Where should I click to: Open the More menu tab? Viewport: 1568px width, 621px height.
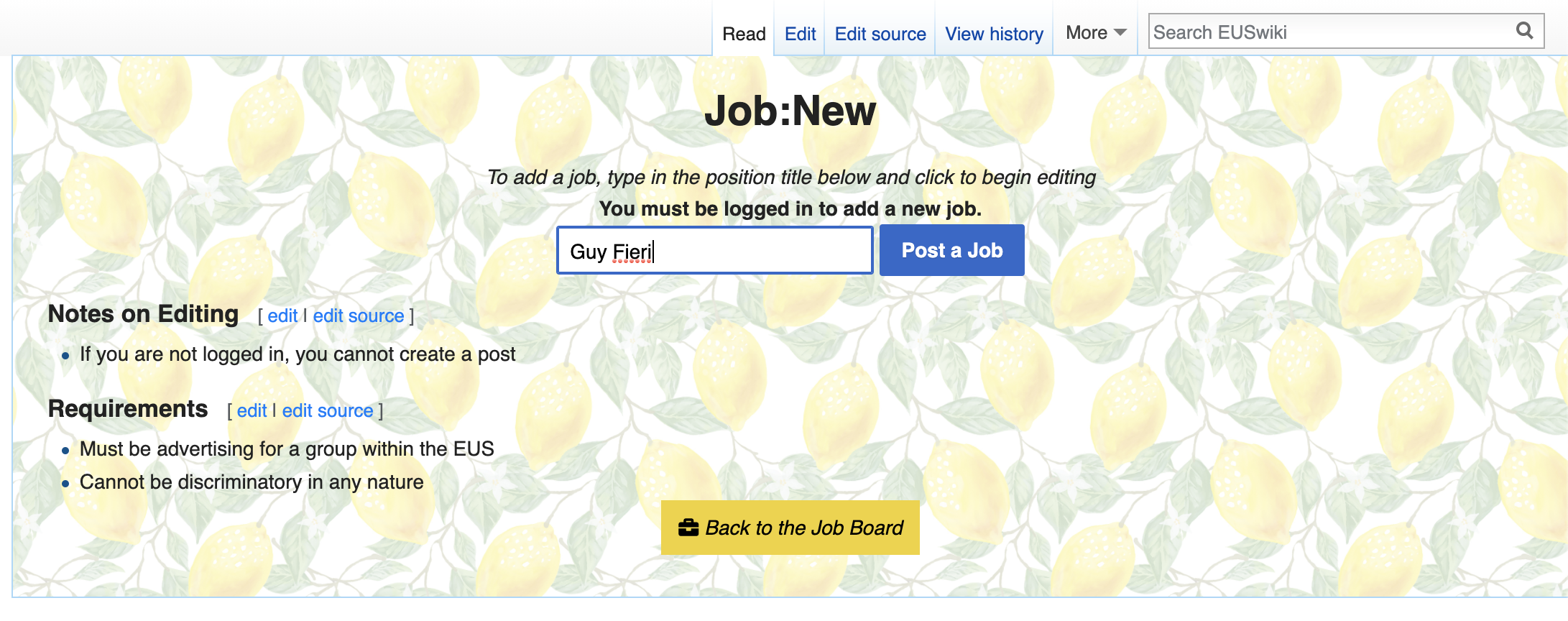(1095, 33)
